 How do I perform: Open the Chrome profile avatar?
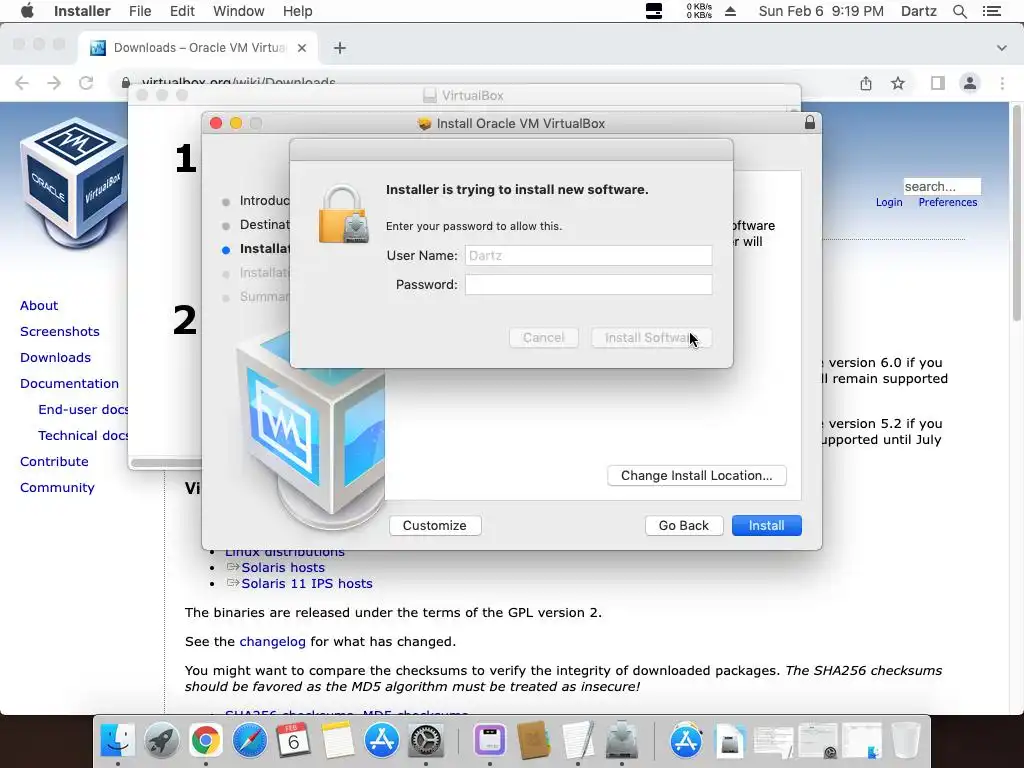[x=970, y=83]
